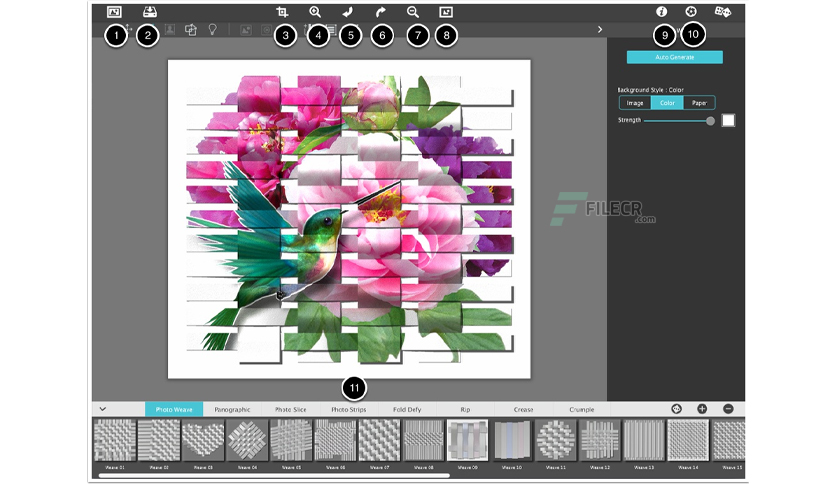Select the Weave 12 preset thumbnail
836x484 pixels.
click(600, 440)
